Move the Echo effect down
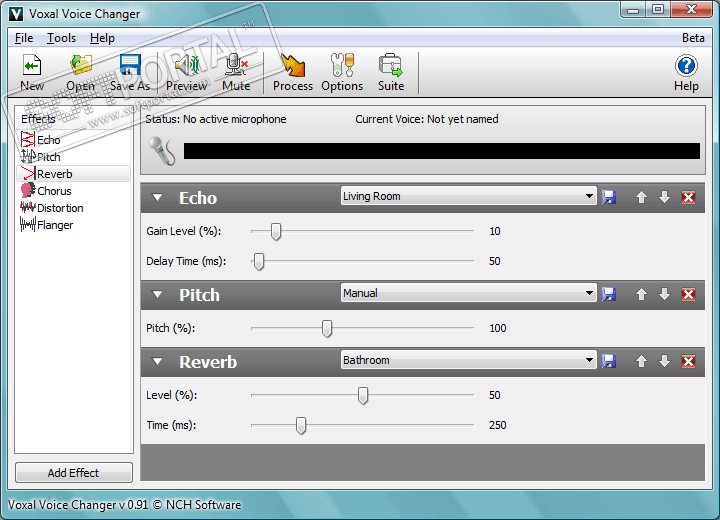 [664, 198]
